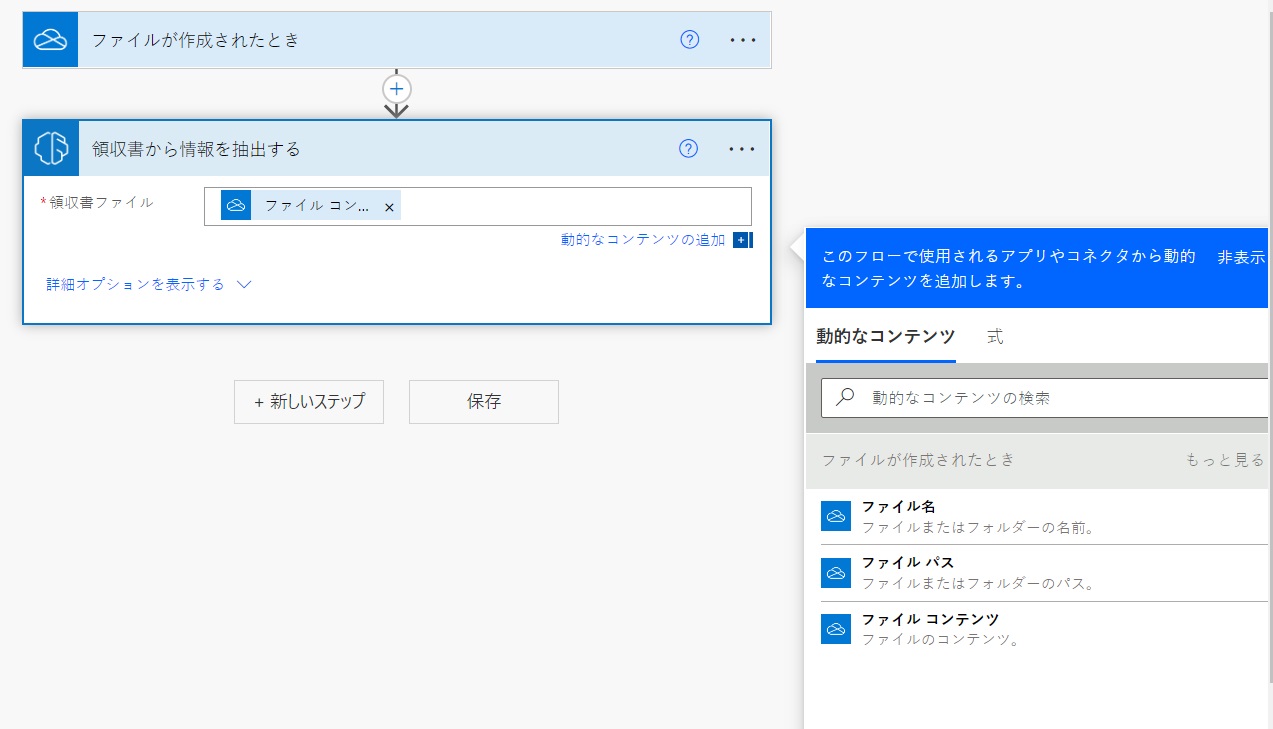This screenshot has height=729, width=1273.
Task: Expand the list with もっと見る
Action: tap(1224, 460)
